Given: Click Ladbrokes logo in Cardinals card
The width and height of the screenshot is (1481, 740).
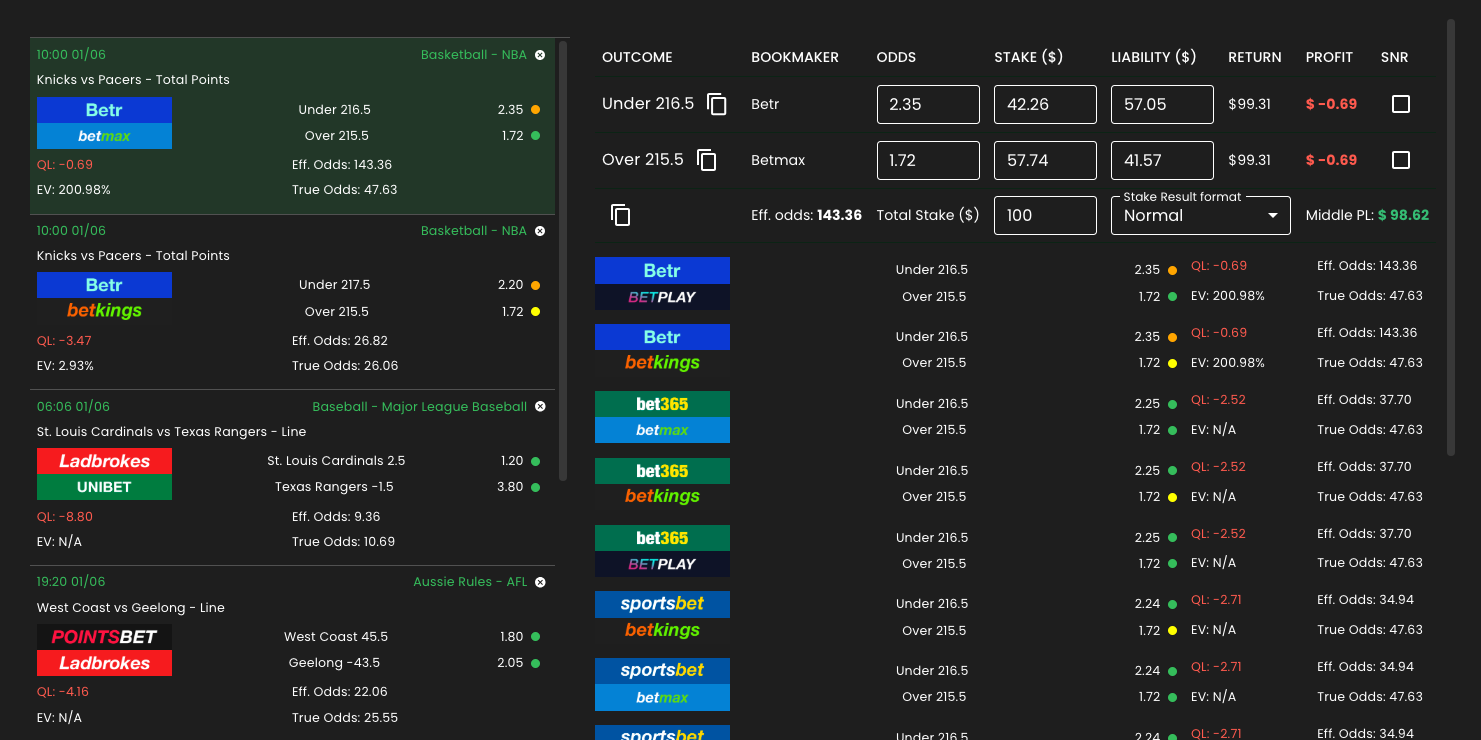Looking at the screenshot, I should [x=104, y=461].
